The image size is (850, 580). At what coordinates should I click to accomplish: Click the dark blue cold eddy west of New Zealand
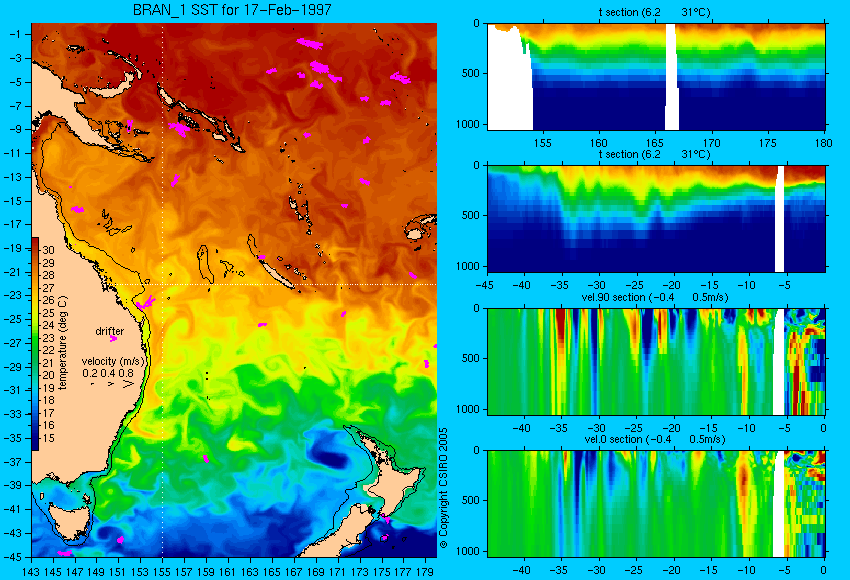329,456
